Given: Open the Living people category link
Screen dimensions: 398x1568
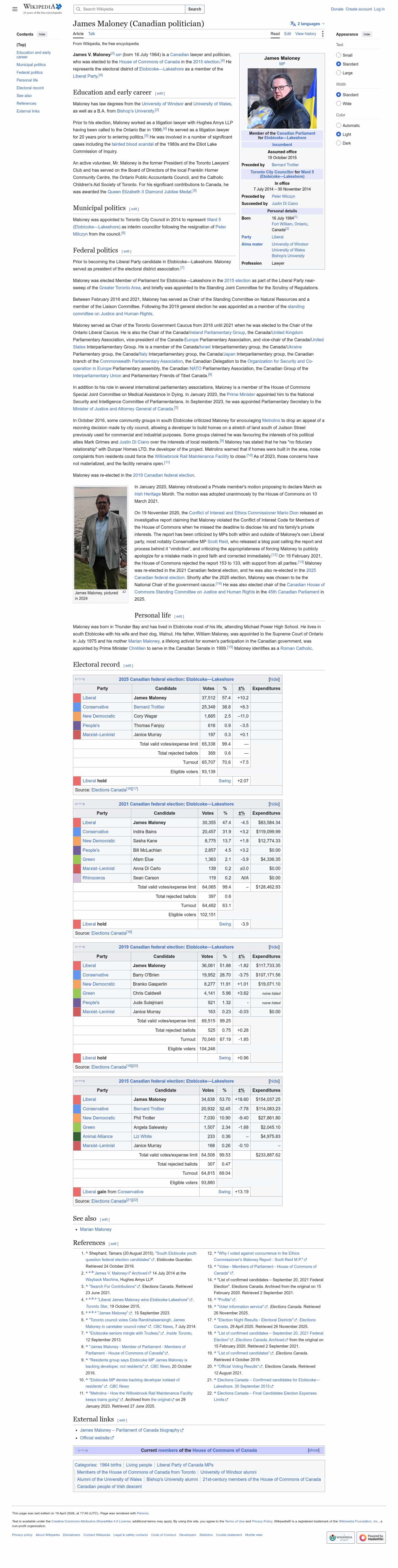Looking at the screenshot, I should point(139,1465).
